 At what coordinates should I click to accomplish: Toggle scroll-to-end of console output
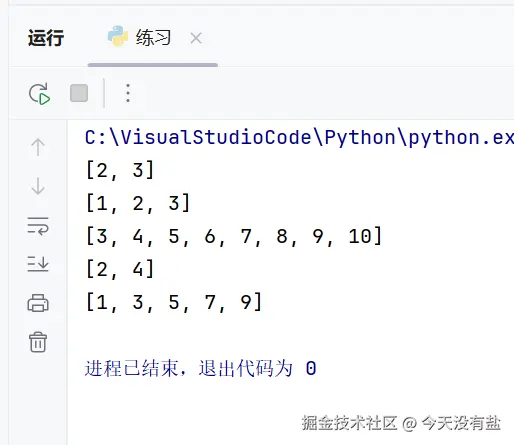tap(38, 264)
